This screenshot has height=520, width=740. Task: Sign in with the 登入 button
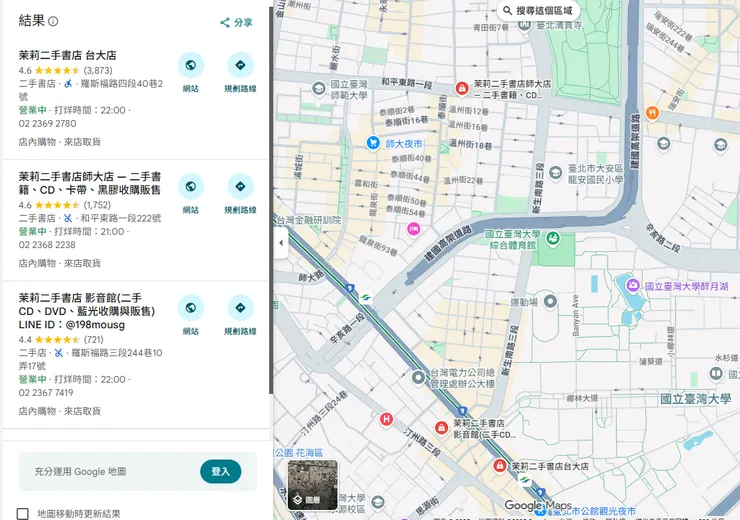(220, 471)
